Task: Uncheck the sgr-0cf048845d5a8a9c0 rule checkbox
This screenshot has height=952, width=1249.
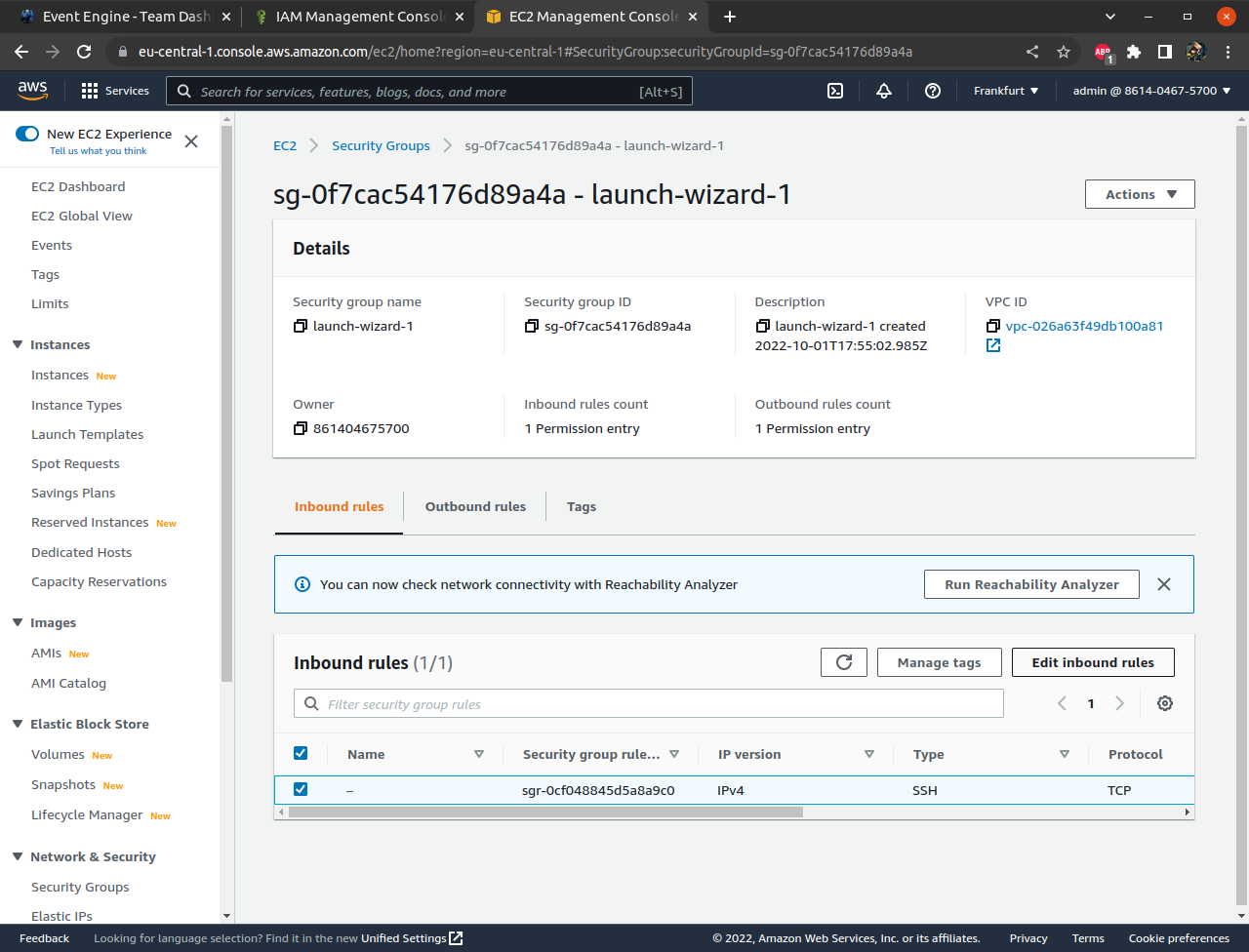Action: pos(301,789)
